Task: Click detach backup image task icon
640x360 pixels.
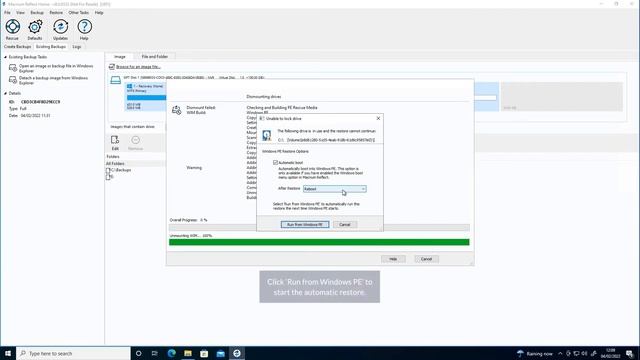Action: point(13,80)
